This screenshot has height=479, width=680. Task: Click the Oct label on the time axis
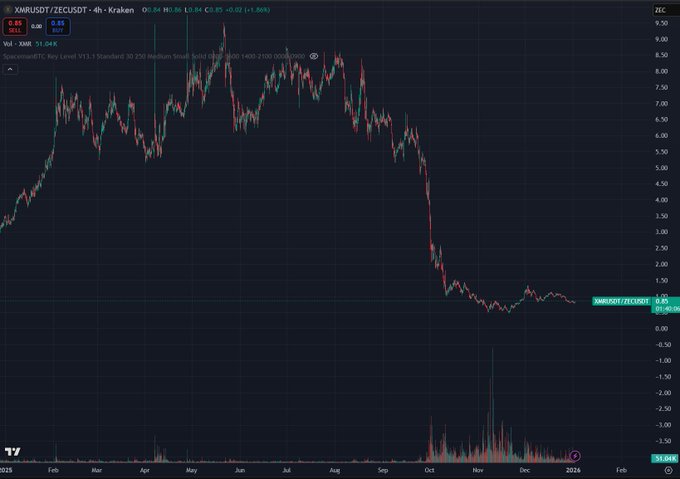coord(429,470)
